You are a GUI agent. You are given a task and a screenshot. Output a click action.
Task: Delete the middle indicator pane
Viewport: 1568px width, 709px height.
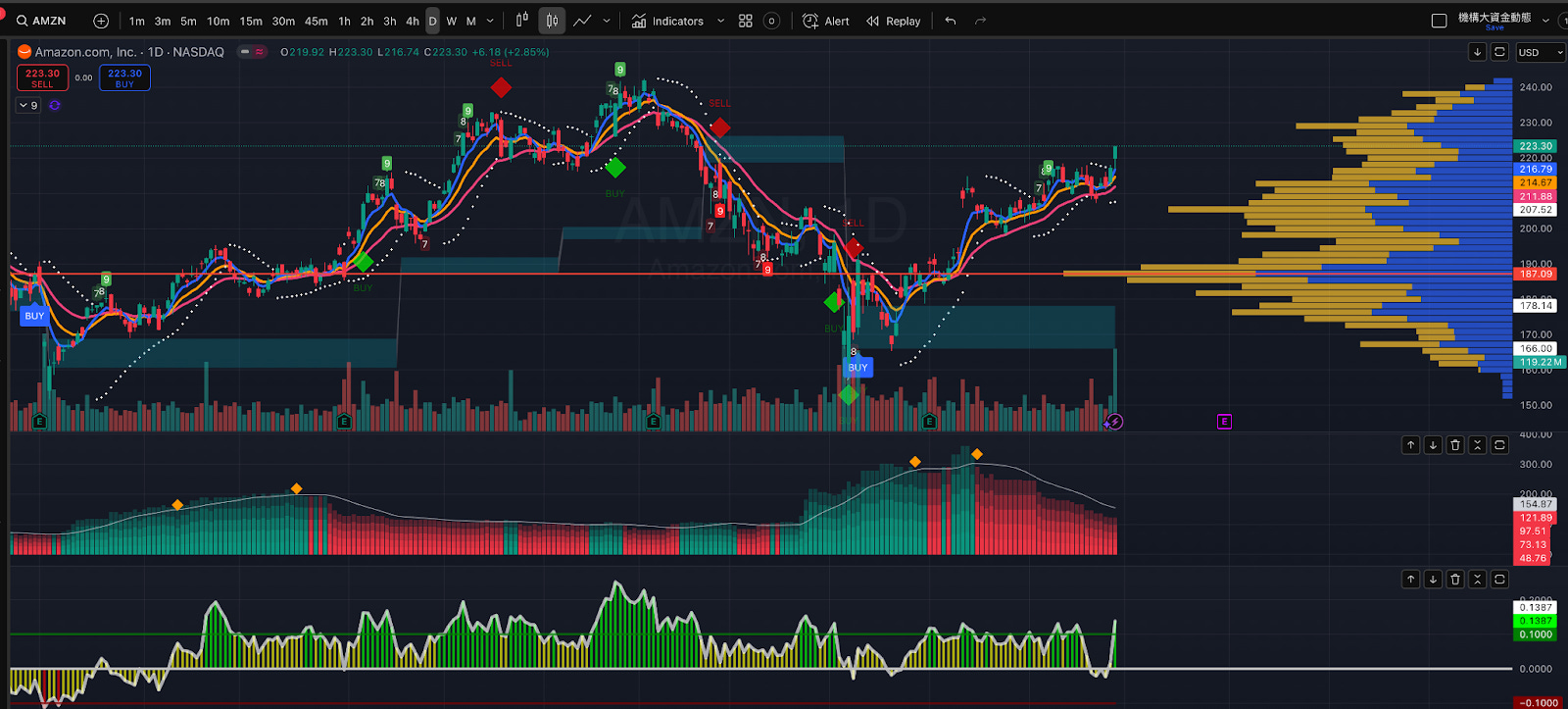coord(1455,445)
